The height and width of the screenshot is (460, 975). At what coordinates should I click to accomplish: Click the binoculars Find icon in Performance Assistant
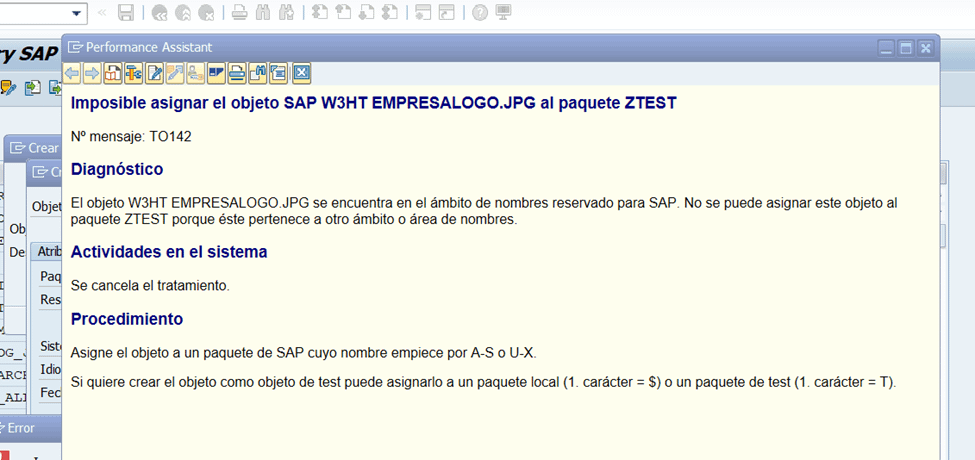[x=258, y=73]
